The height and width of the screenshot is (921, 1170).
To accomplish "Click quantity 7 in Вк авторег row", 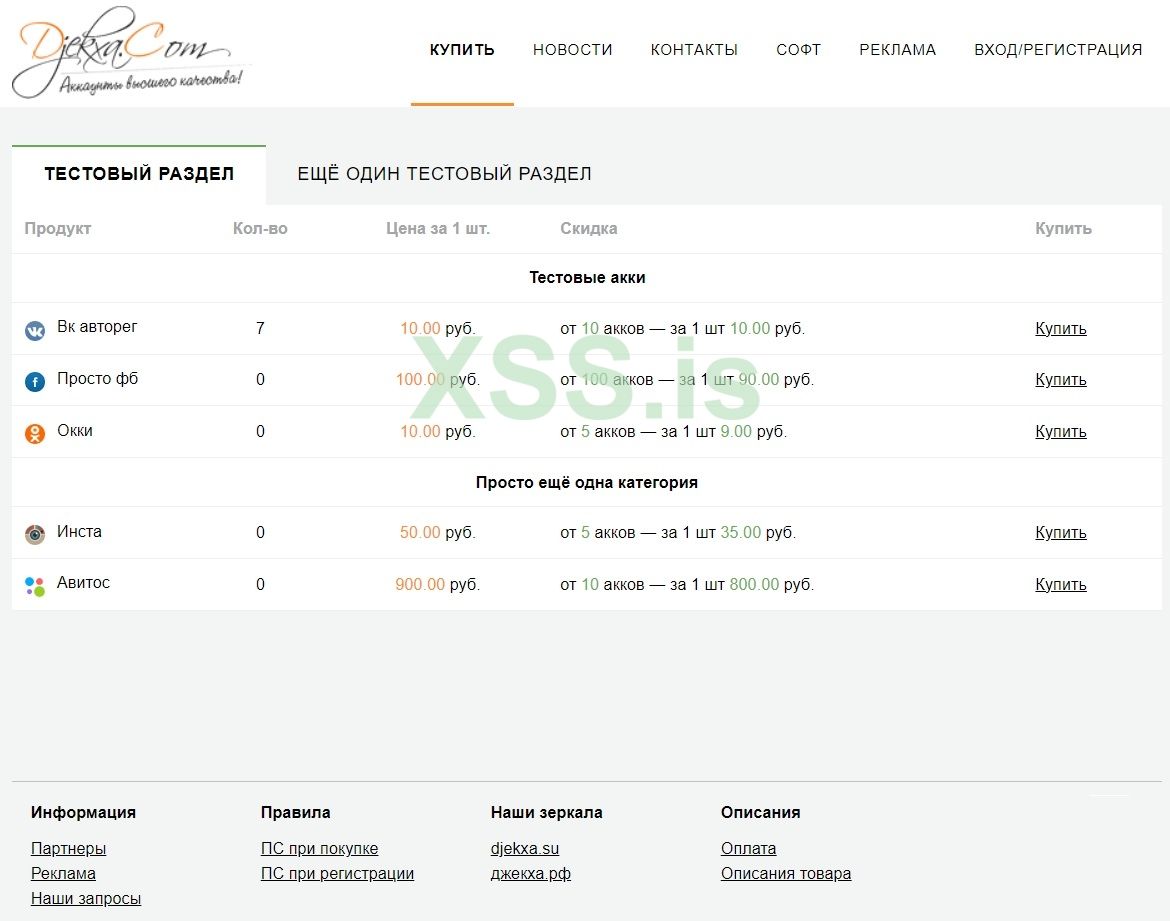I will pos(260,328).
